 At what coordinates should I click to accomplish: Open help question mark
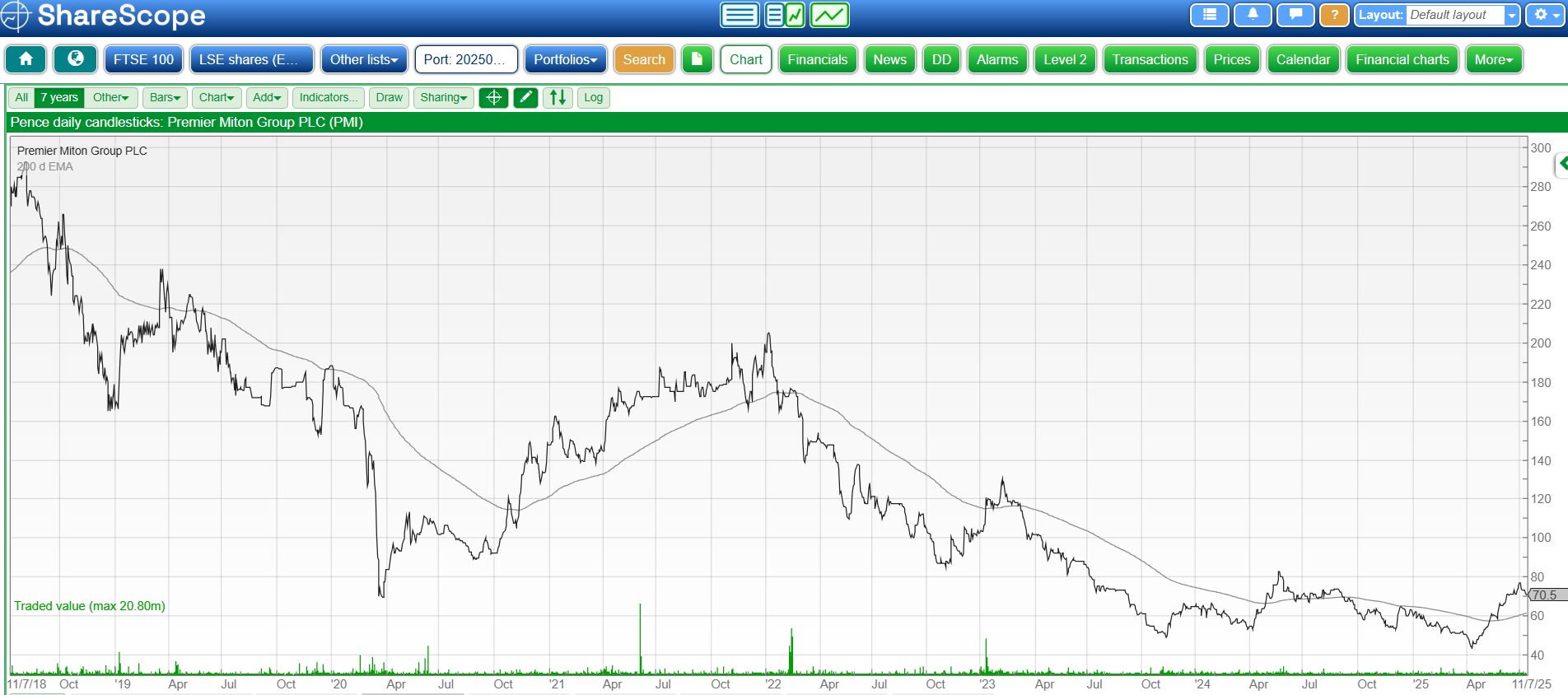1334,15
